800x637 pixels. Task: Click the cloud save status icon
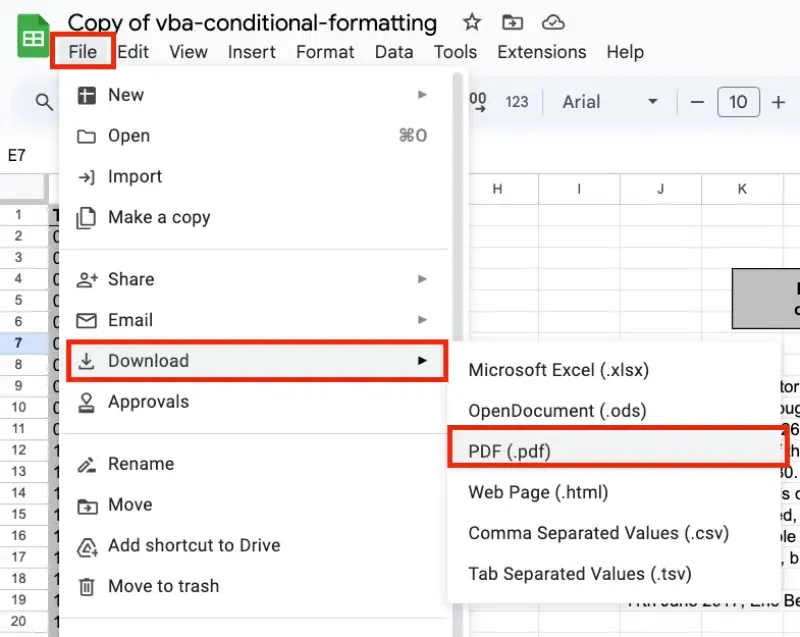tap(552, 22)
